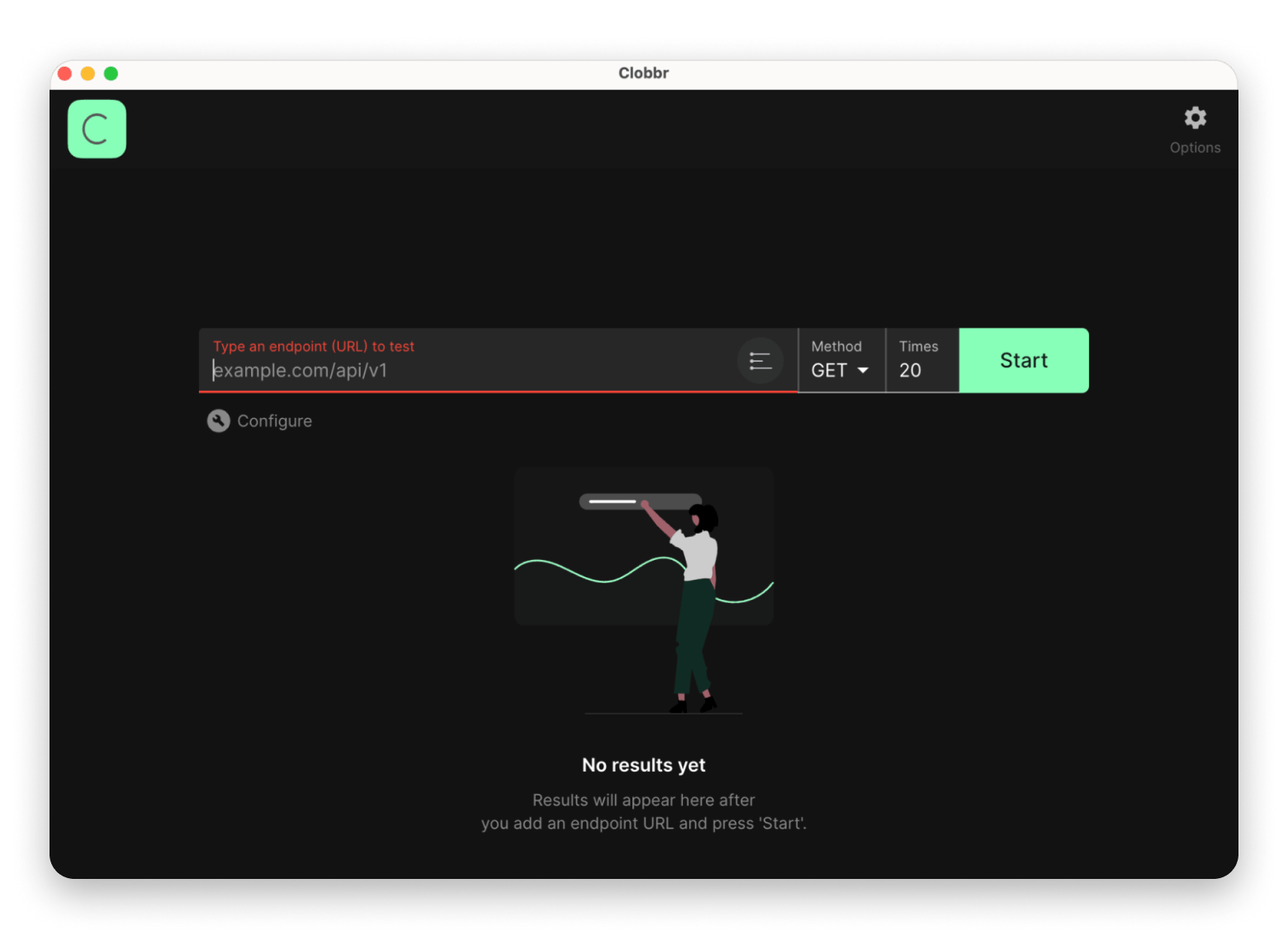Click the empty-state illustration image
The height and width of the screenshot is (945, 1288).
point(644,590)
